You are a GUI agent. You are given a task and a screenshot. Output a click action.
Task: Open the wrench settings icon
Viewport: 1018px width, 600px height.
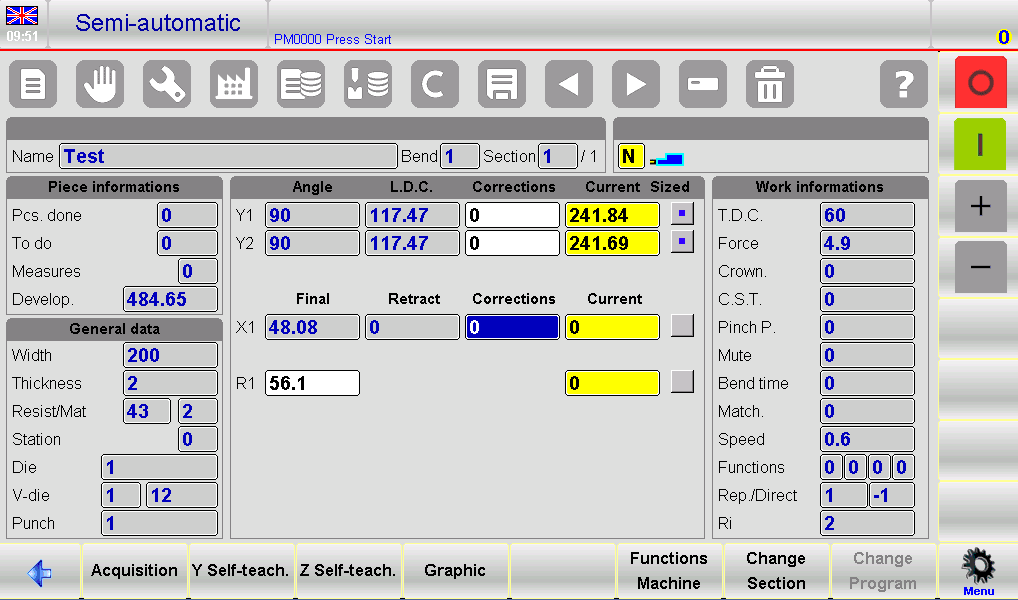[x=167, y=85]
